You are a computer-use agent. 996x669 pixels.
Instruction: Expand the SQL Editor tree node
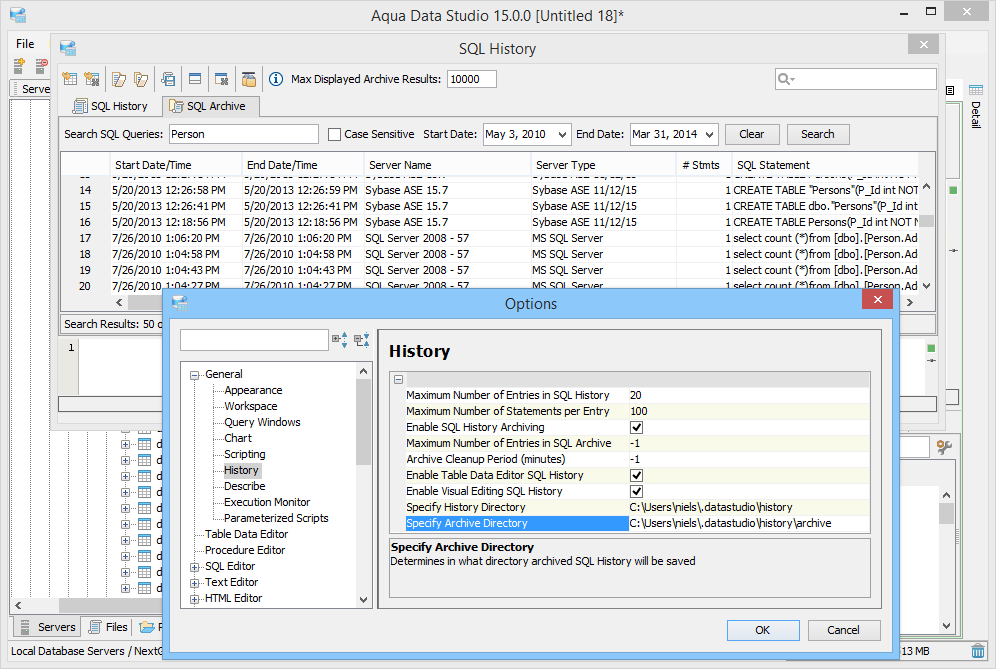tap(194, 567)
